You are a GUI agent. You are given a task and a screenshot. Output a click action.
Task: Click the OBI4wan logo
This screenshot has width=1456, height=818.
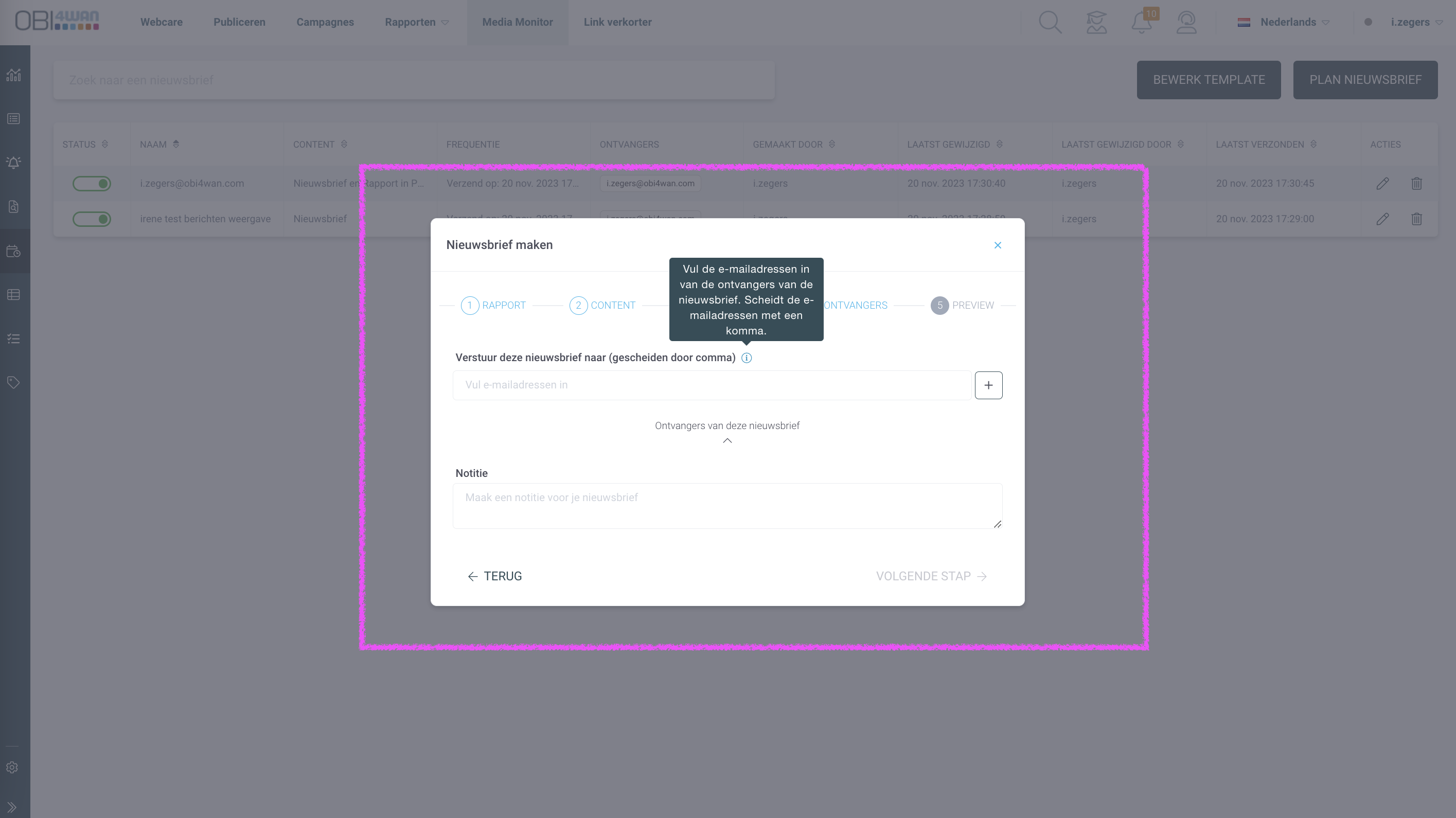(x=57, y=21)
